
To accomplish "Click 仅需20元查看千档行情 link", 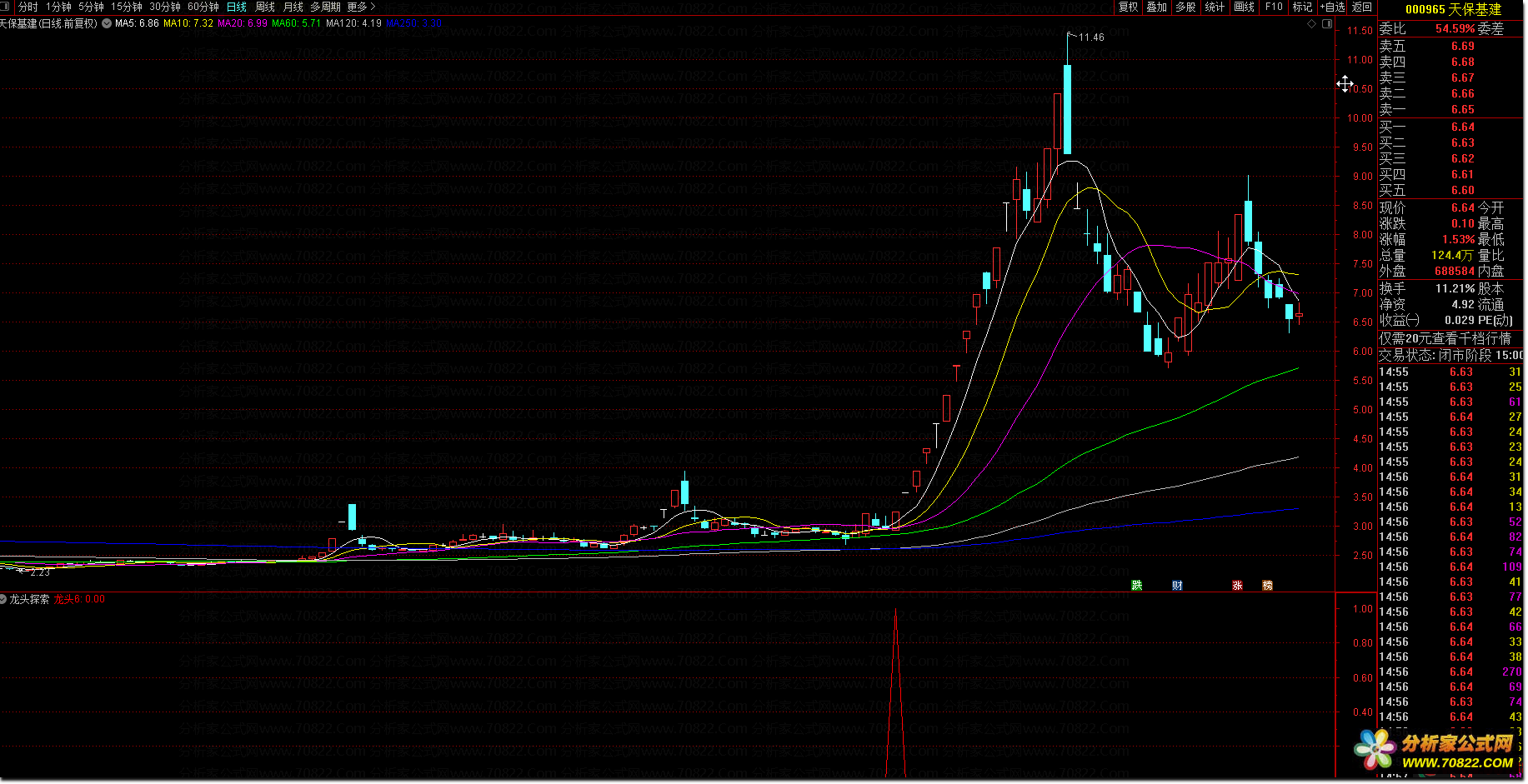I will click(1445, 339).
